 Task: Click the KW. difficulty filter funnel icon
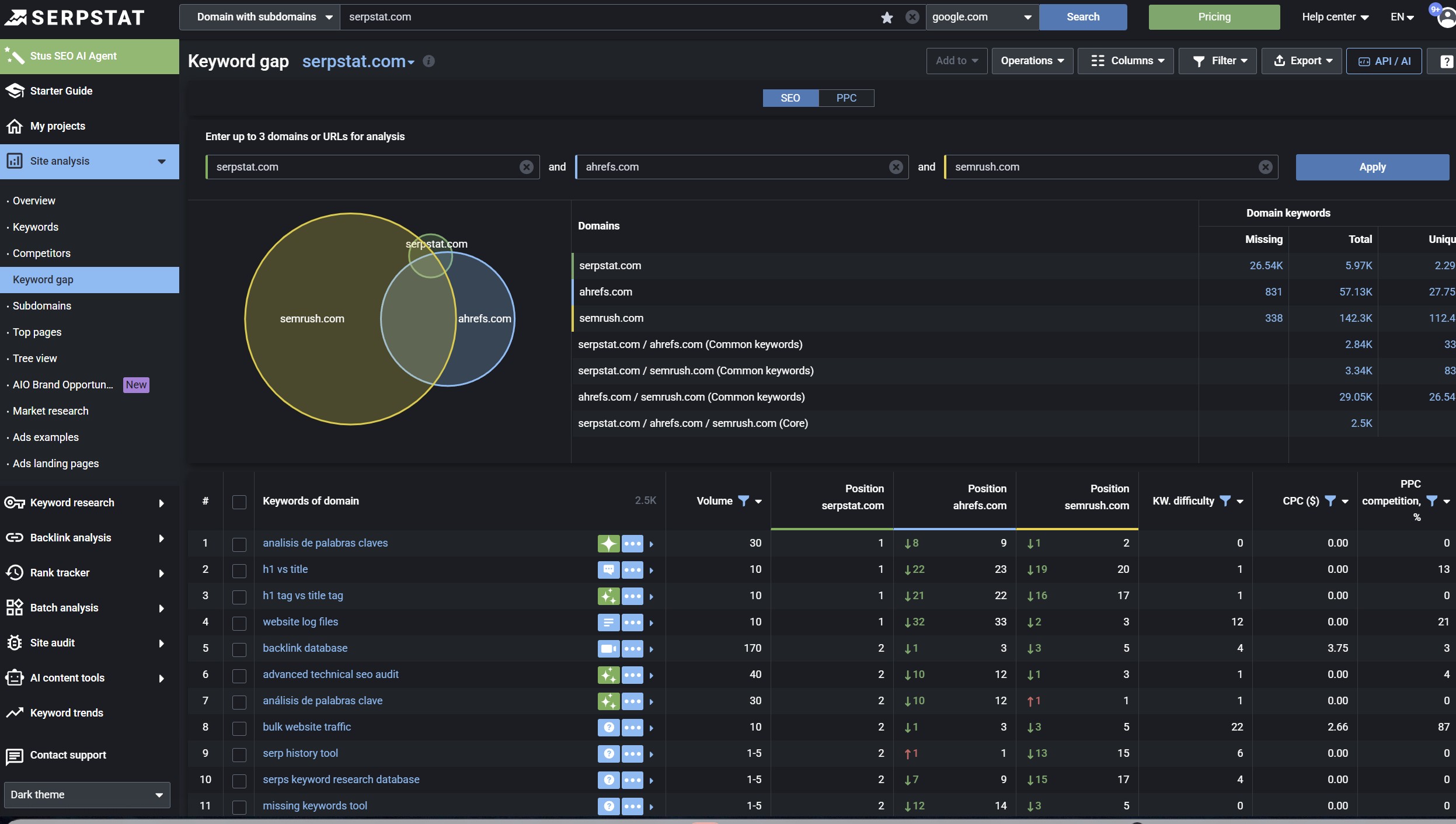coord(1225,501)
